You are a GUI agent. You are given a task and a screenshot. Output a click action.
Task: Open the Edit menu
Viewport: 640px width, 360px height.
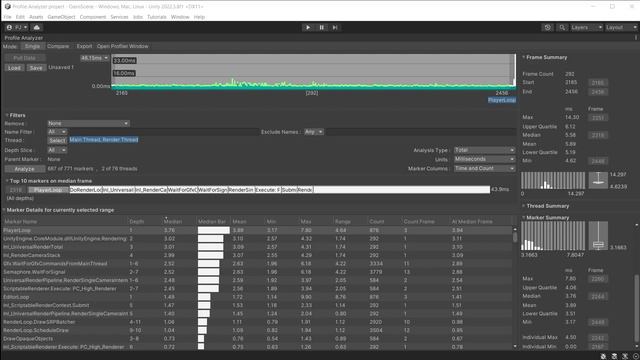[x=20, y=17]
